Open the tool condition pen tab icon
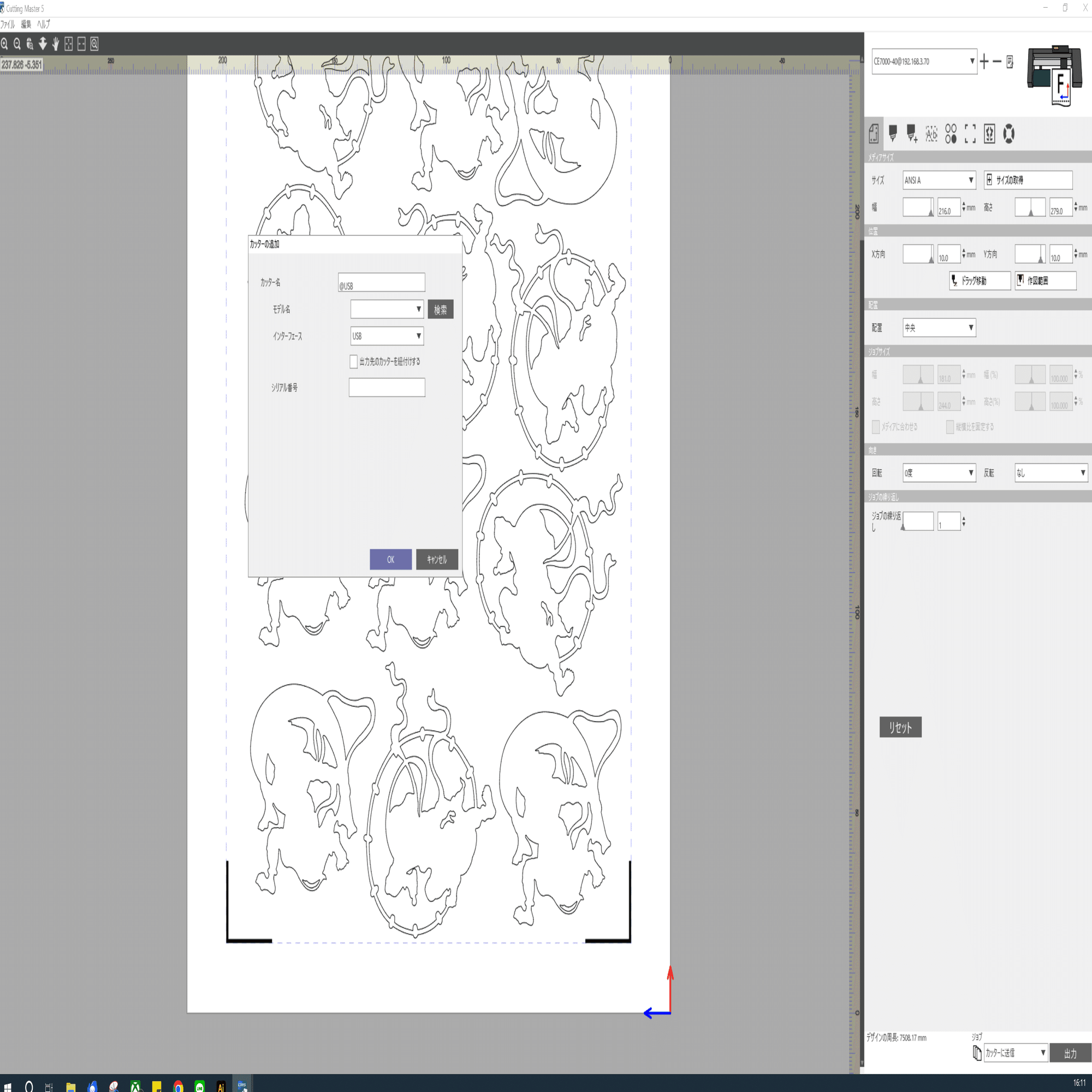This screenshot has height=1092, width=1092. pos(893,134)
